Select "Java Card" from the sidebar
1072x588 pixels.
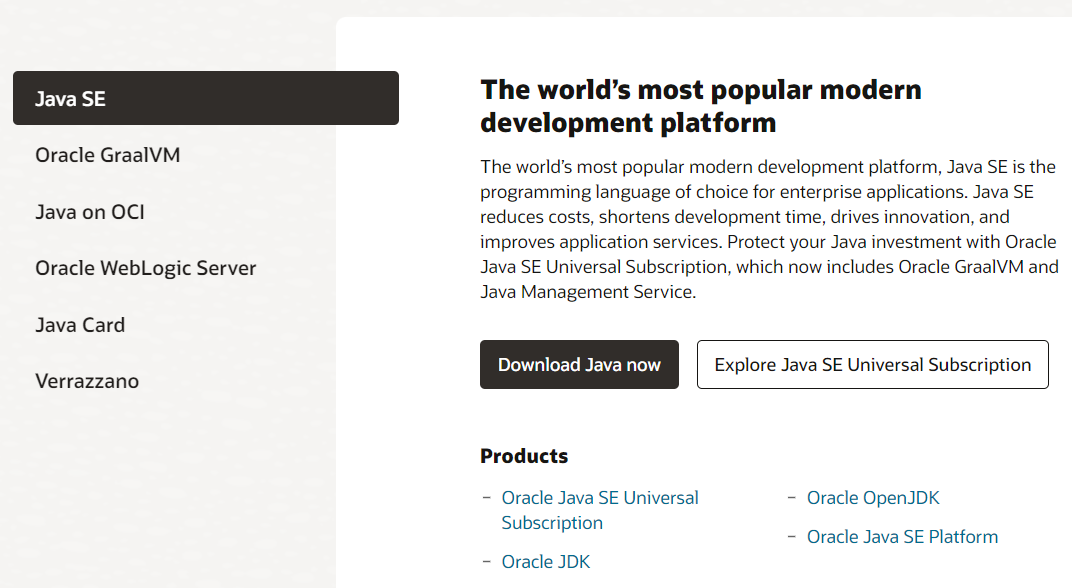[x=80, y=324]
